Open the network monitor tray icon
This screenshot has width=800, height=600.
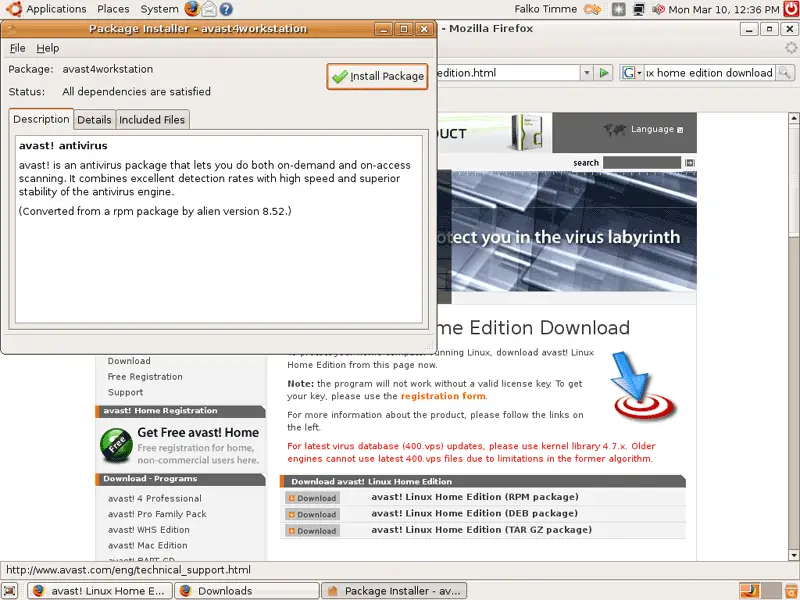click(x=638, y=9)
